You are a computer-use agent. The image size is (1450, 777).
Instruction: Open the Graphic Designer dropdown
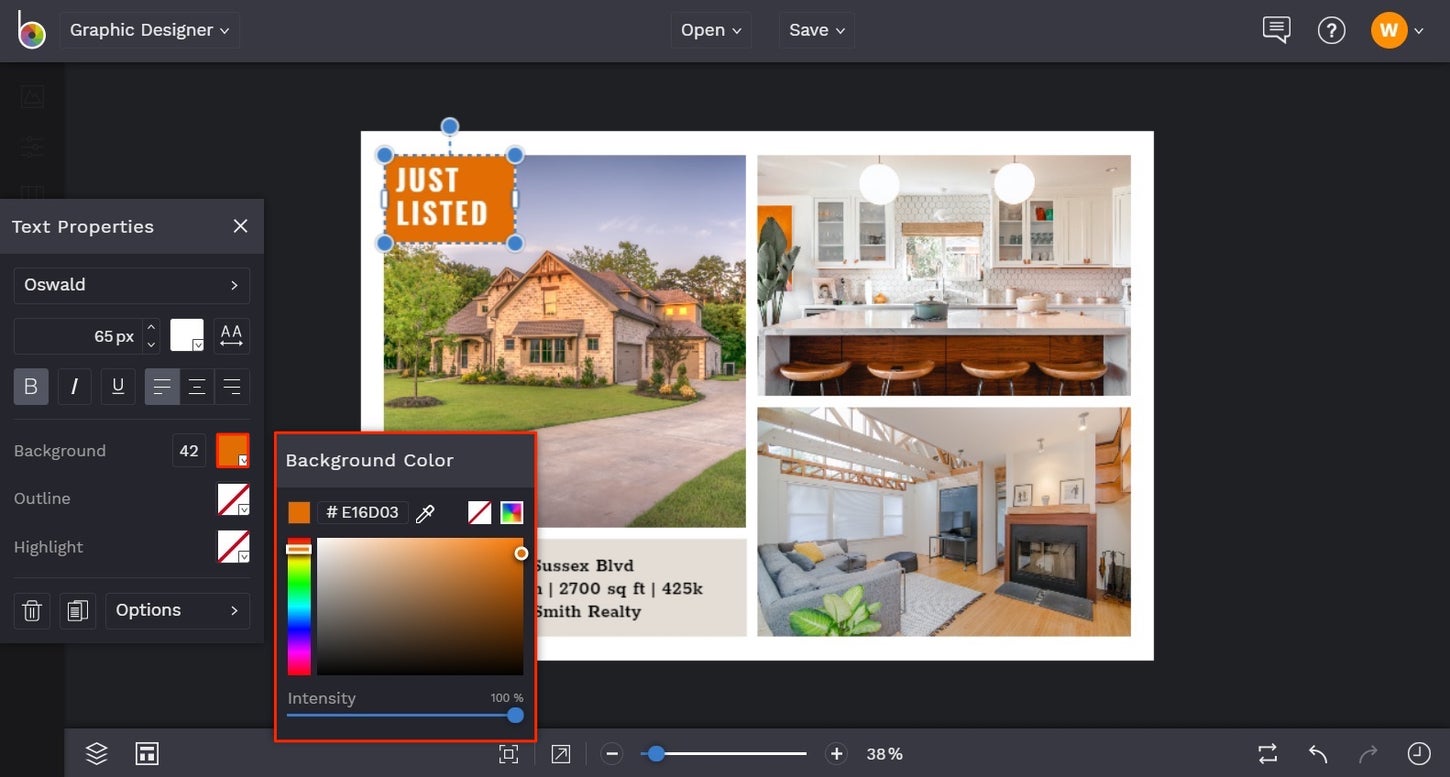149,30
